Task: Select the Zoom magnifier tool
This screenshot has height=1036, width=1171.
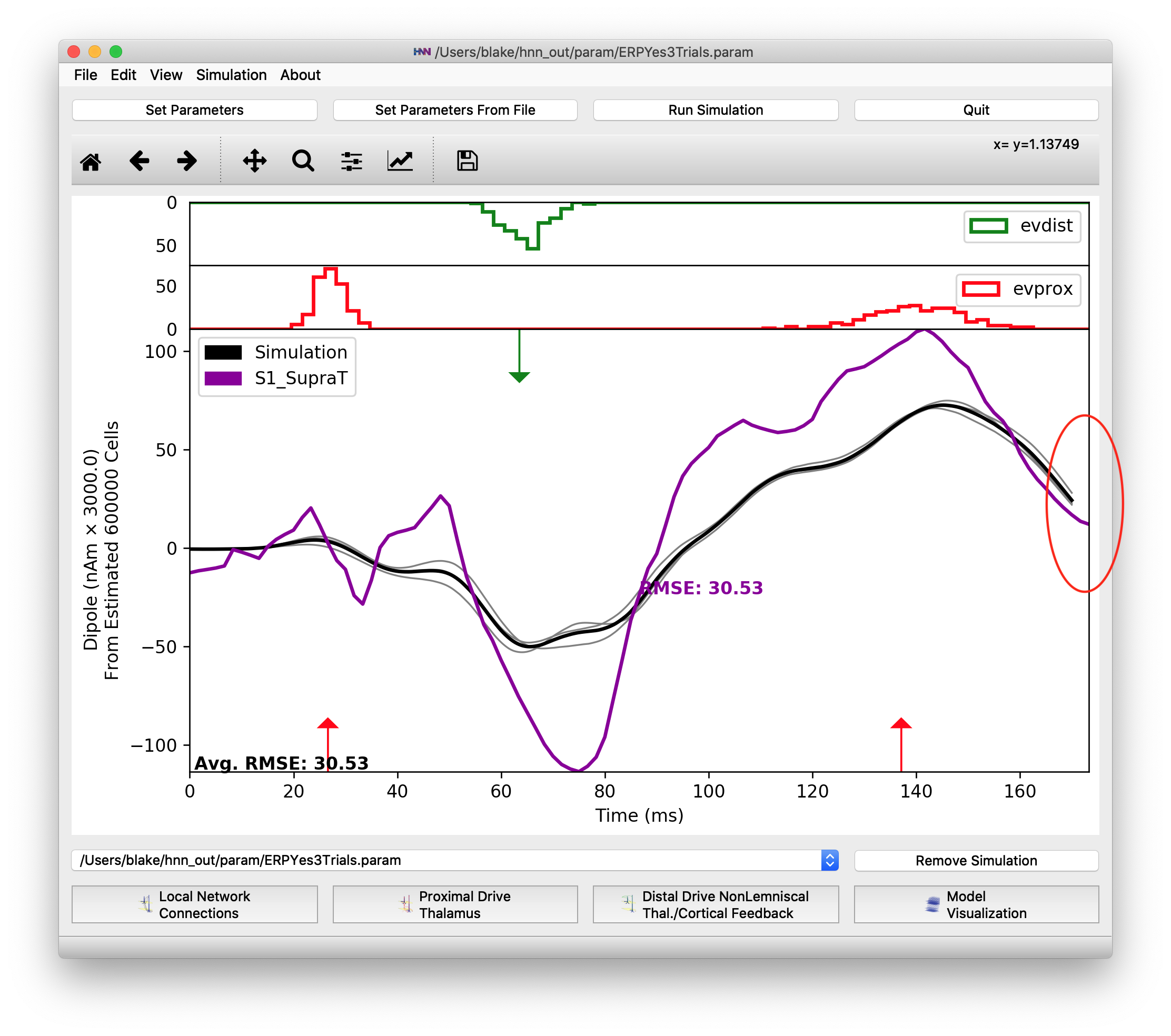Action: tap(302, 162)
